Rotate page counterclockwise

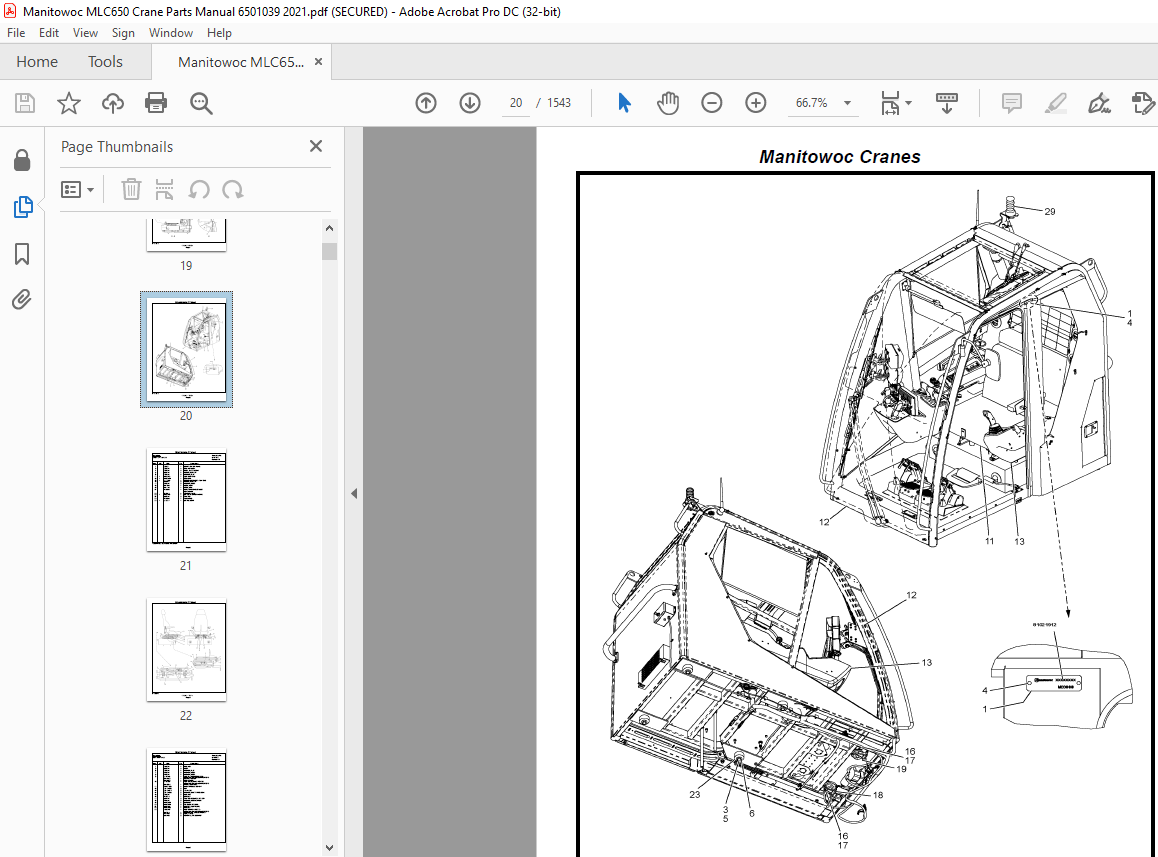[x=199, y=189]
